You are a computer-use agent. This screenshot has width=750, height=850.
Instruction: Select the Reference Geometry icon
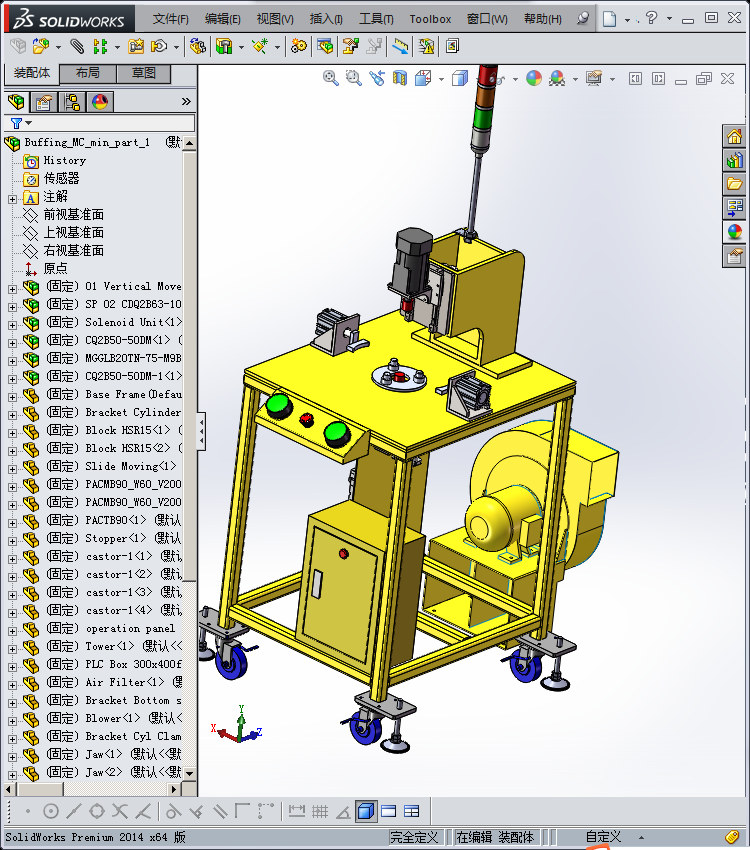click(260, 47)
